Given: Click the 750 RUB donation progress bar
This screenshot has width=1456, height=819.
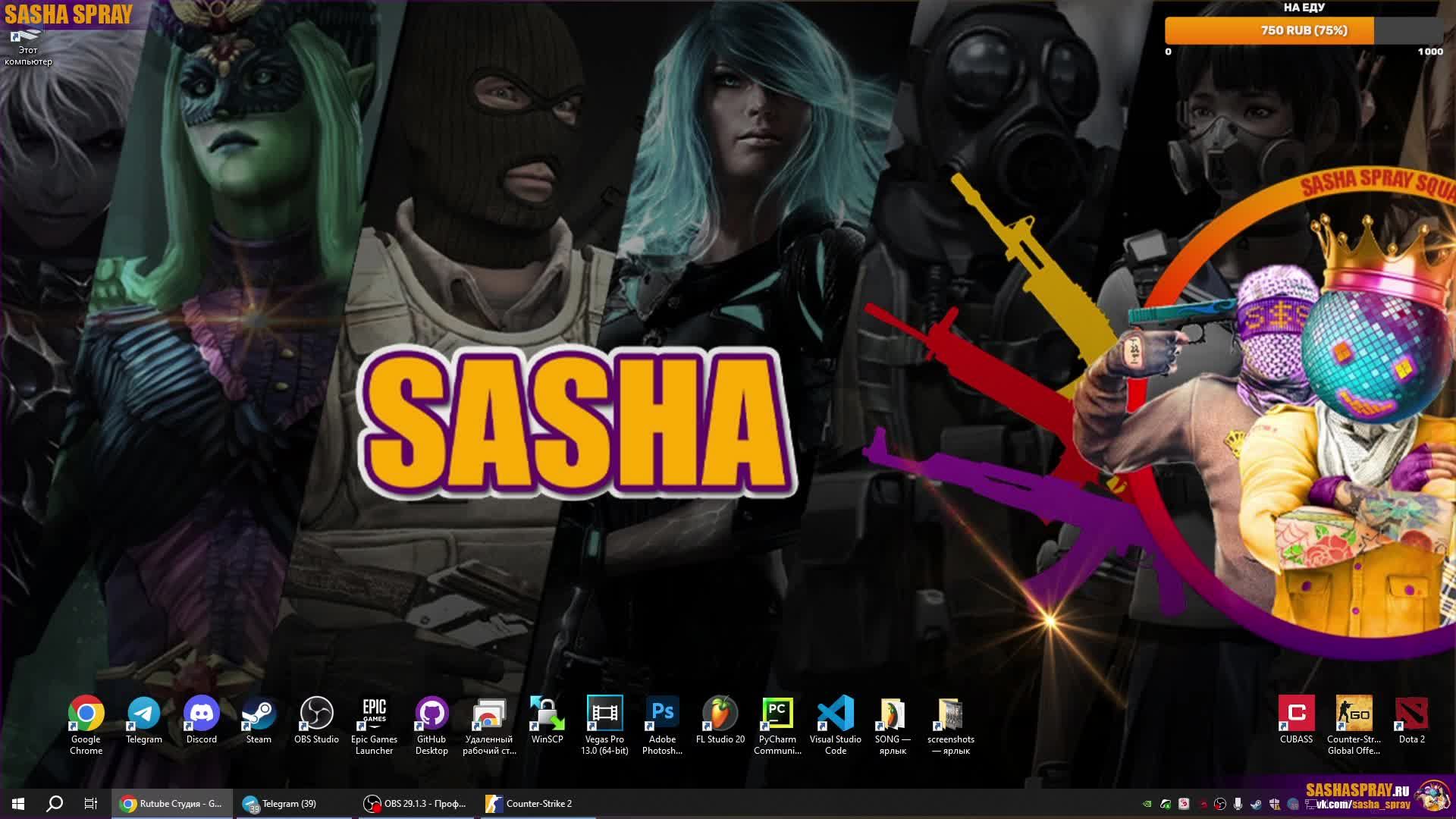Looking at the screenshot, I should coord(1303,31).
